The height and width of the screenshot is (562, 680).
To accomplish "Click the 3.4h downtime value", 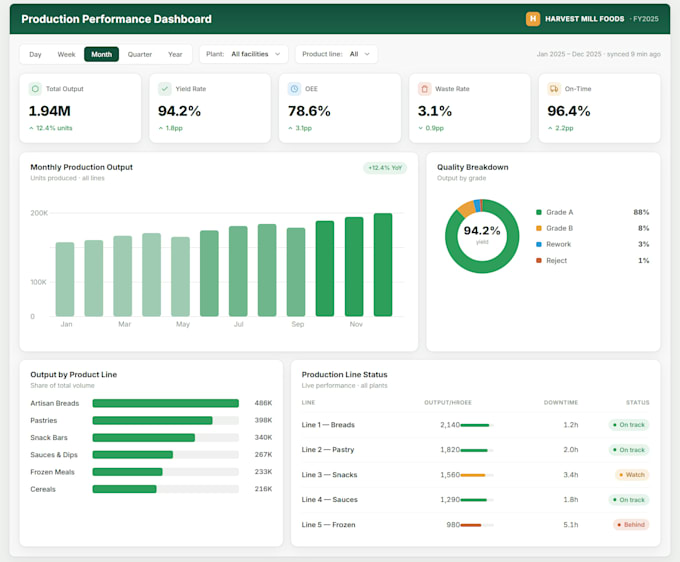I will 571,475.
